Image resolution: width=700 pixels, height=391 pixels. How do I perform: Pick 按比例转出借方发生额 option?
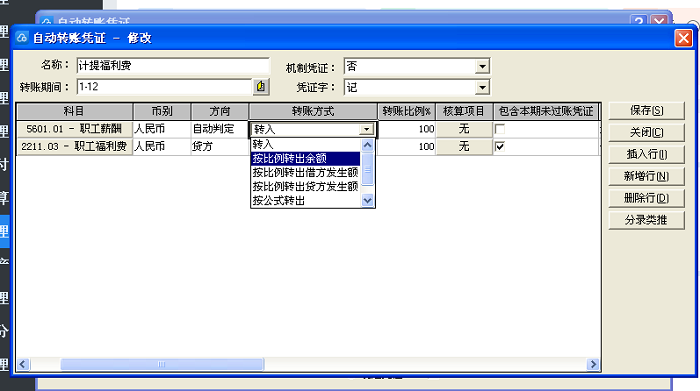click(305, 172)
